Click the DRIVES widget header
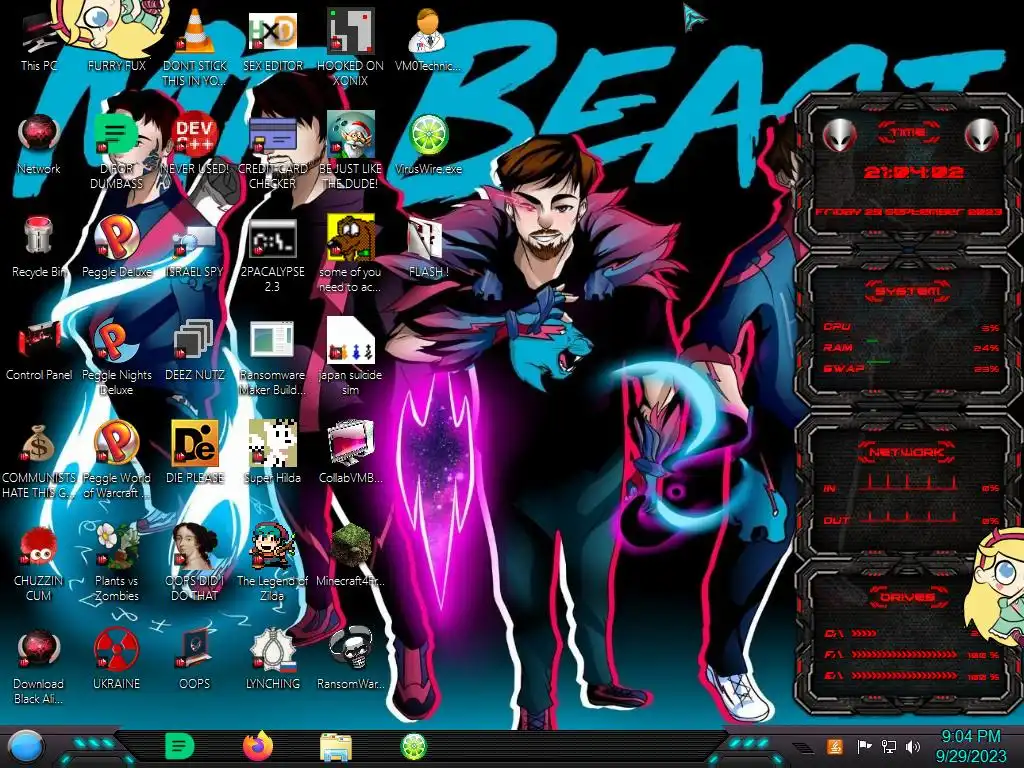 click(907, 597)
